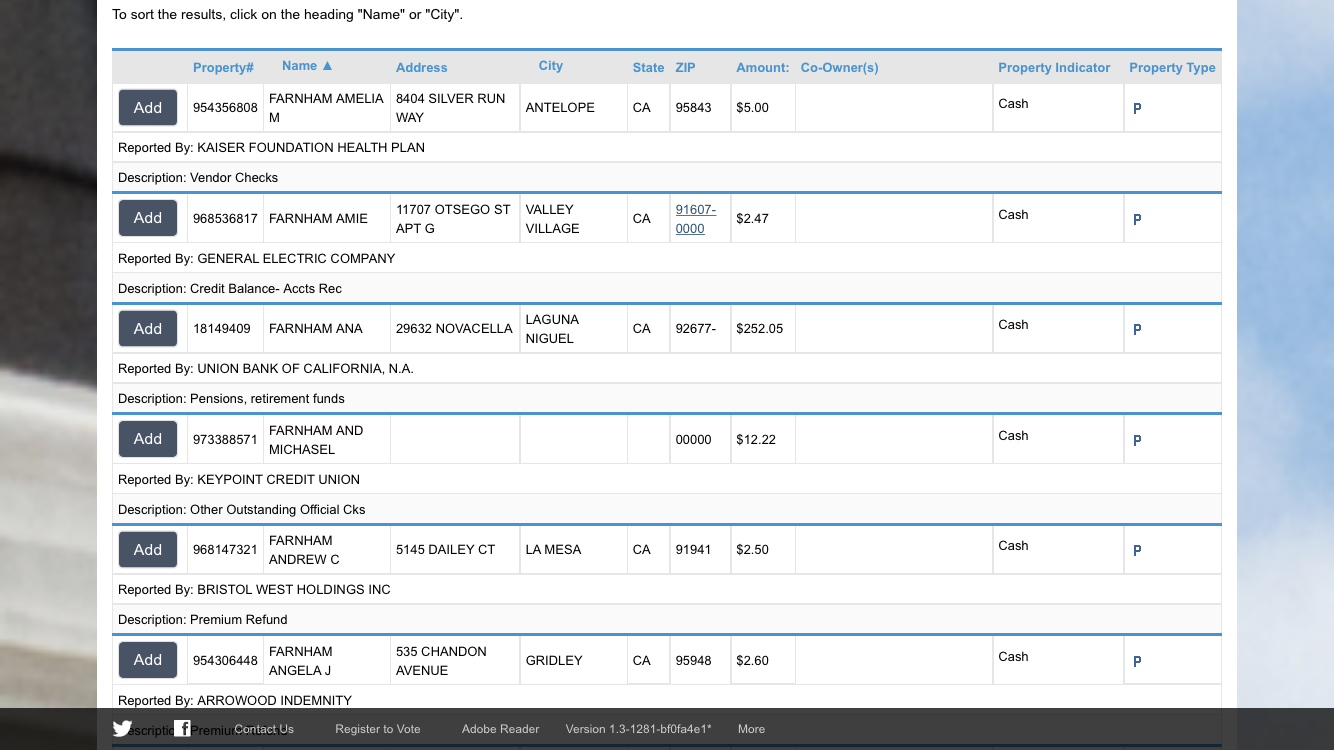
Task: Click the amount $252.05
Action: click(760, 329)
